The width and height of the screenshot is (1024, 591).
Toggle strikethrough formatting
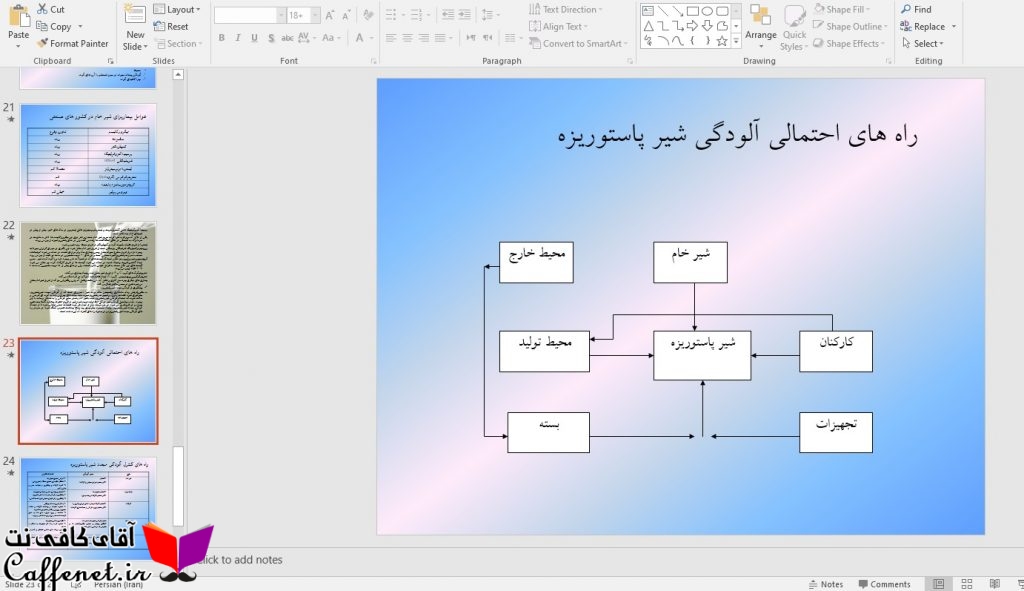[287, 38]
